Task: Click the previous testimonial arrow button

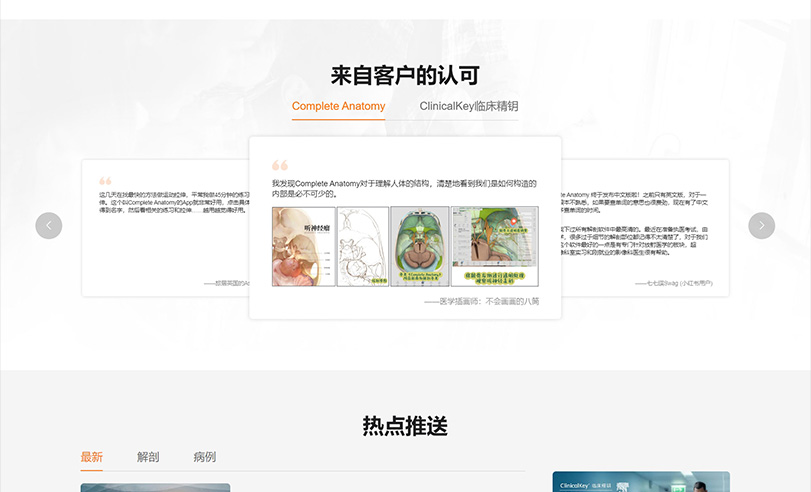Action: 49,226
